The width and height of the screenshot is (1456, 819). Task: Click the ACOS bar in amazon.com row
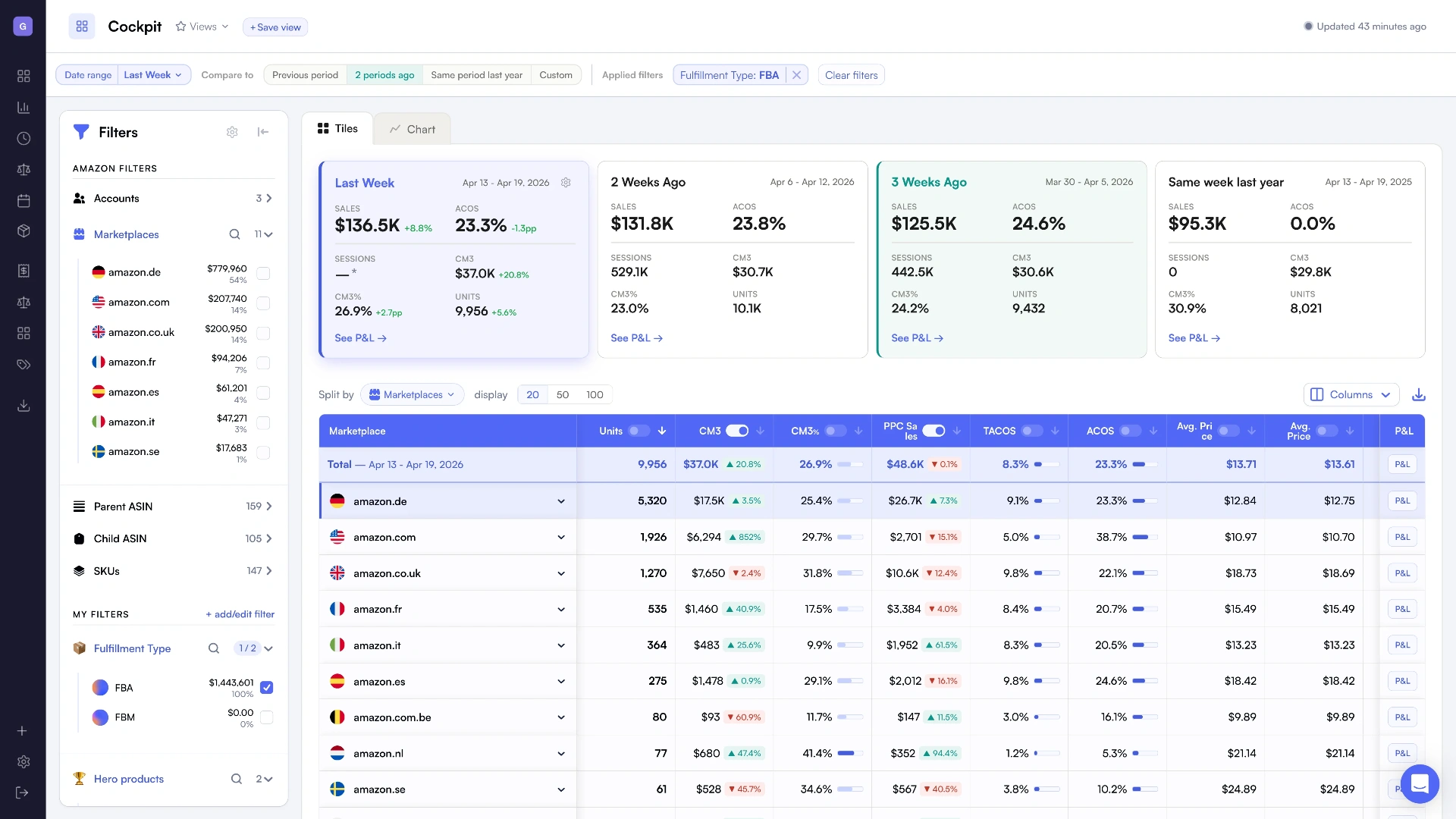(x=1145, y=538)
